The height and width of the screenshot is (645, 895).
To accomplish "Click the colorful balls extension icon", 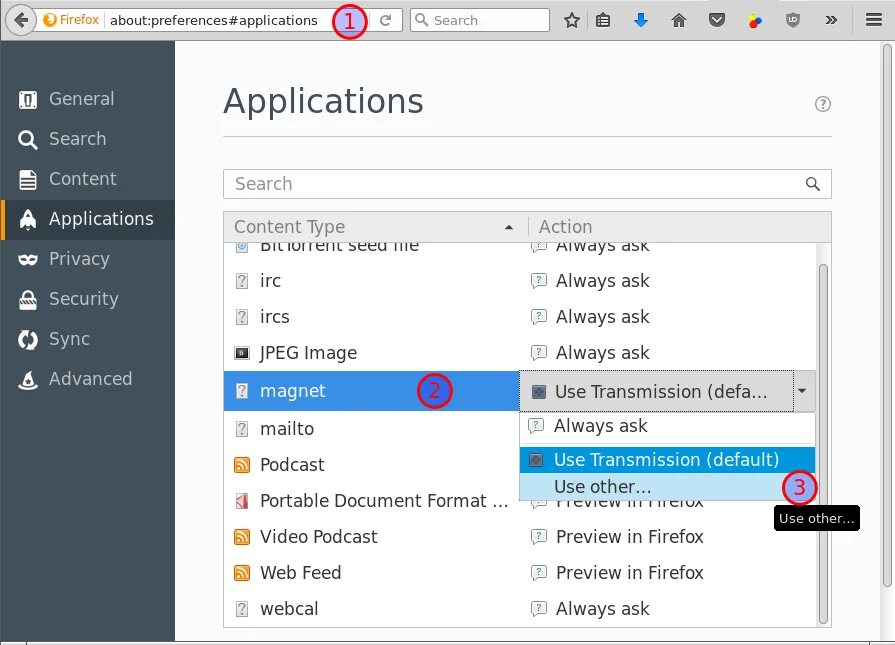I will [755, 21].
